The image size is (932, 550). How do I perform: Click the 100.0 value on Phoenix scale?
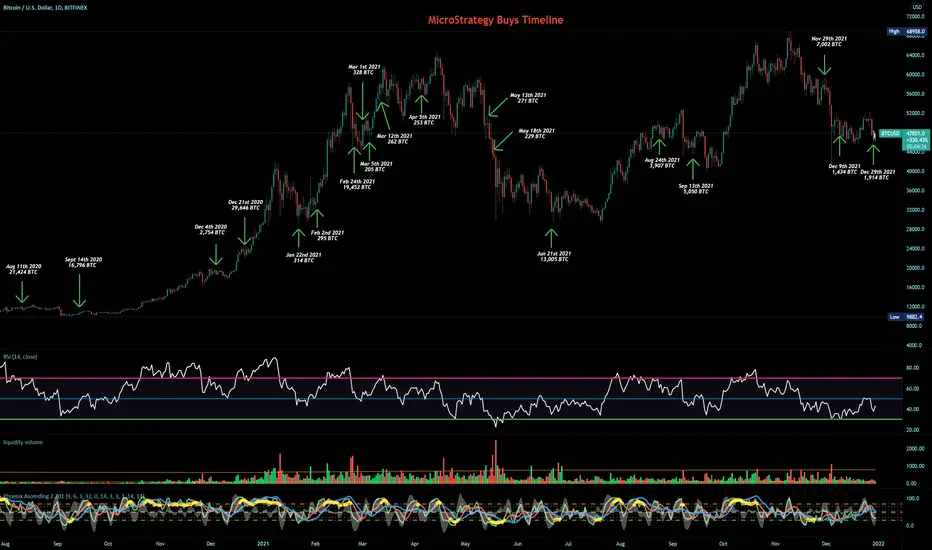[x=913, y=499]
